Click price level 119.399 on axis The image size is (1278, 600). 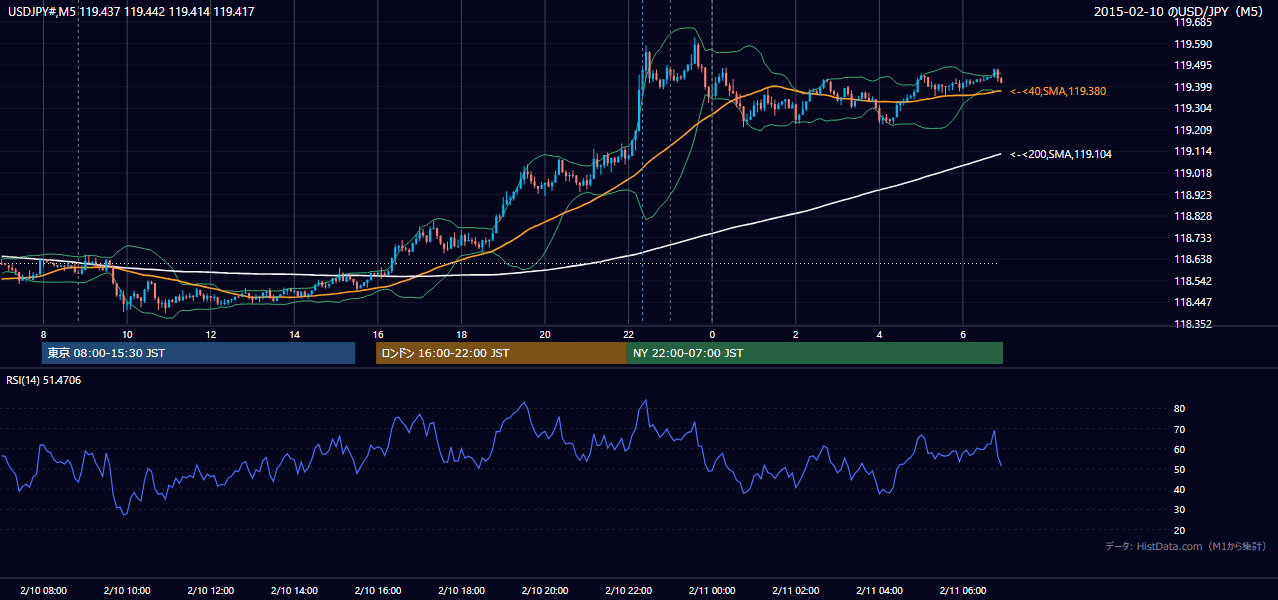[x=1192, y=87]
